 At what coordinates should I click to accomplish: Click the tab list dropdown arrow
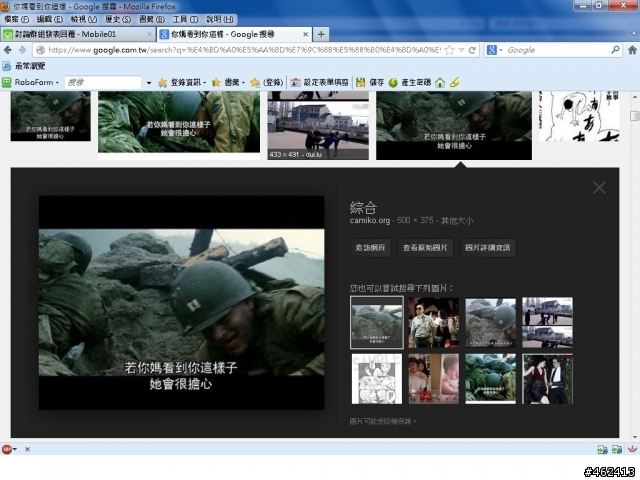point(634,34)
